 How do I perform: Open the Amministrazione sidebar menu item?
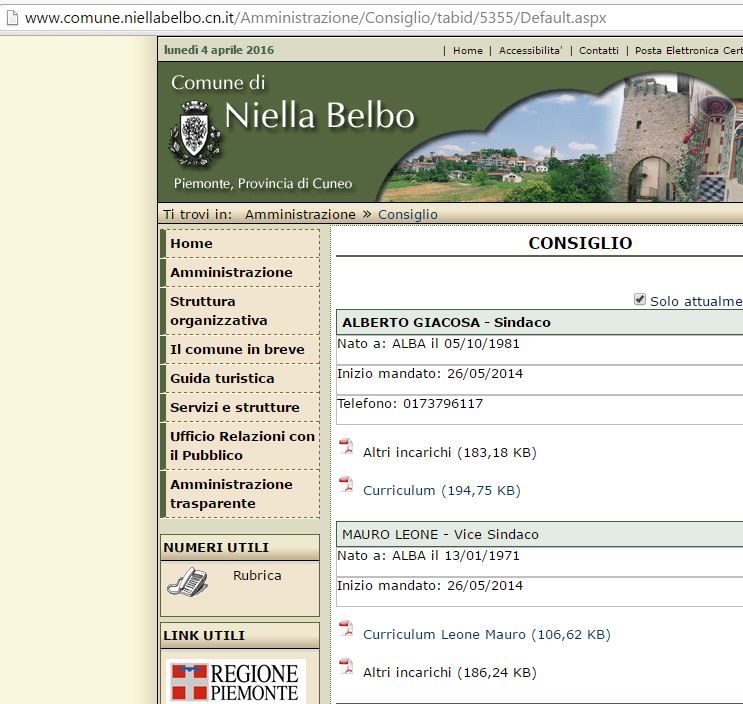pos(231,272)
